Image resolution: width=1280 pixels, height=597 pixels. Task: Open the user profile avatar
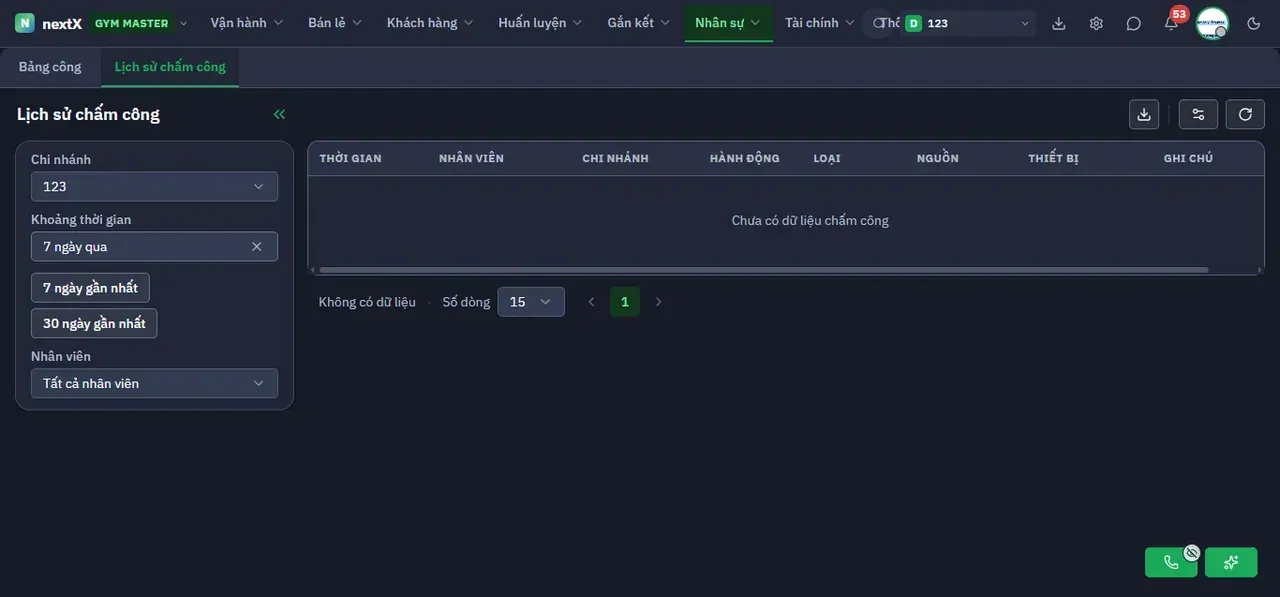[1212, 23]
